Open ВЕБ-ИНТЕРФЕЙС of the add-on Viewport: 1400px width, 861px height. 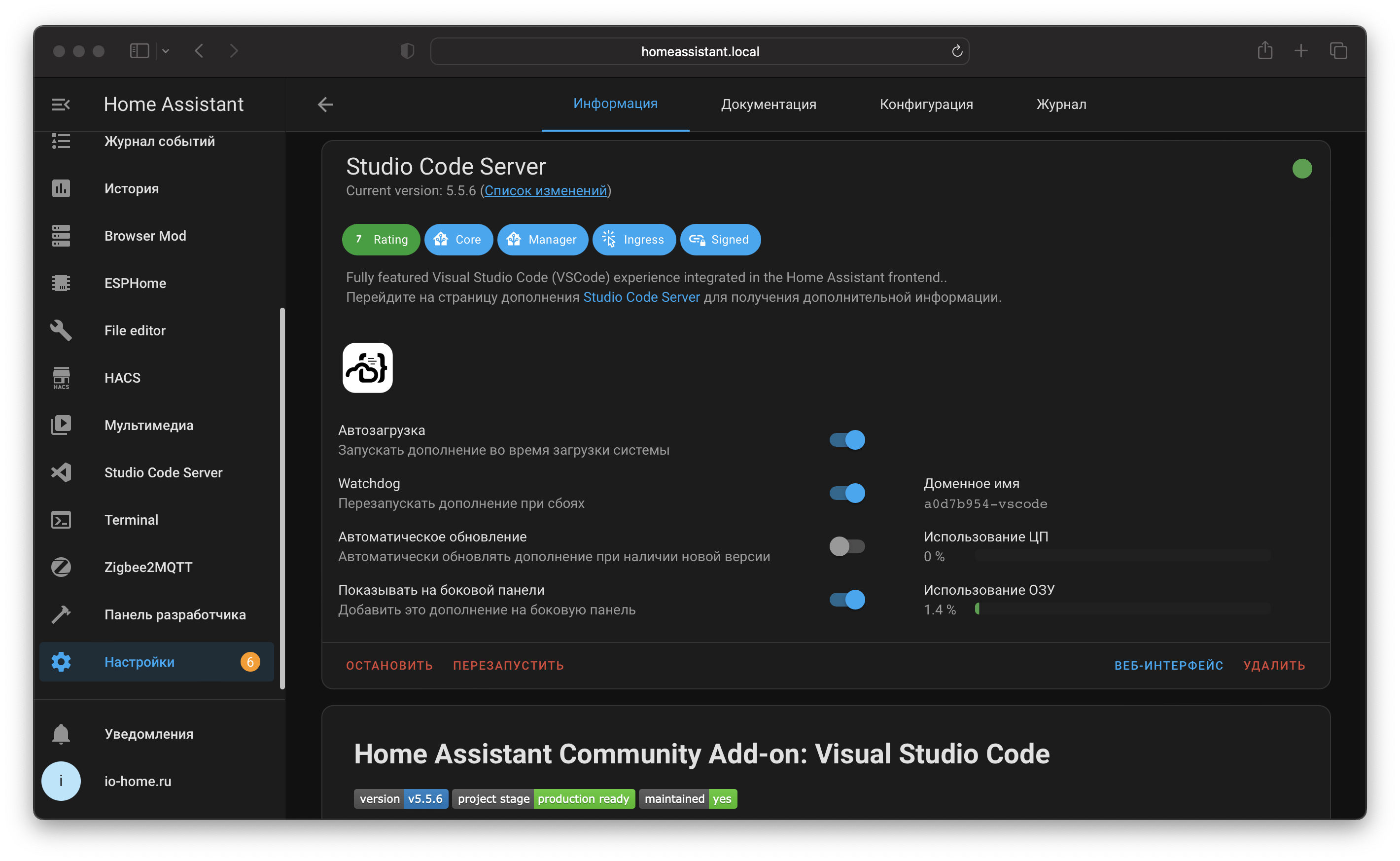tap(1168, 665)
